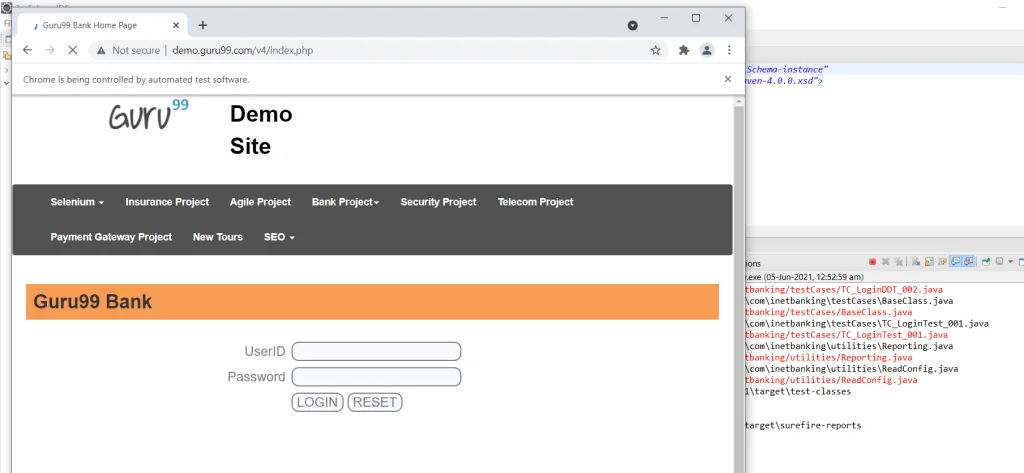Clear the Eclipse console output
This screenshot has width=1024, height=473.
coord(916,262)
